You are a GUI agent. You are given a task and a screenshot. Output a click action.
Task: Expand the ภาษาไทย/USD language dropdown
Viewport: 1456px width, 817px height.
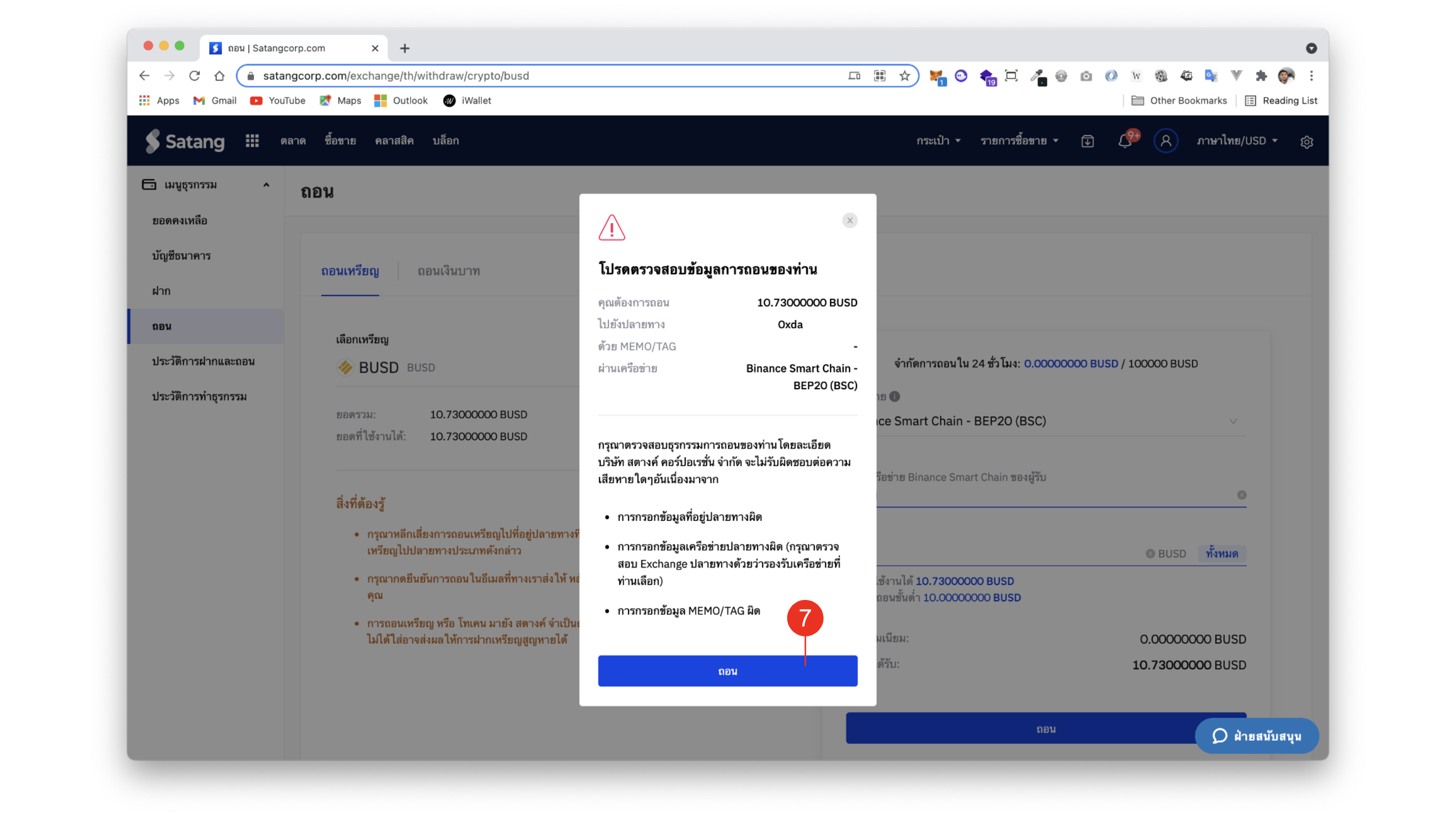[1237, 141]
